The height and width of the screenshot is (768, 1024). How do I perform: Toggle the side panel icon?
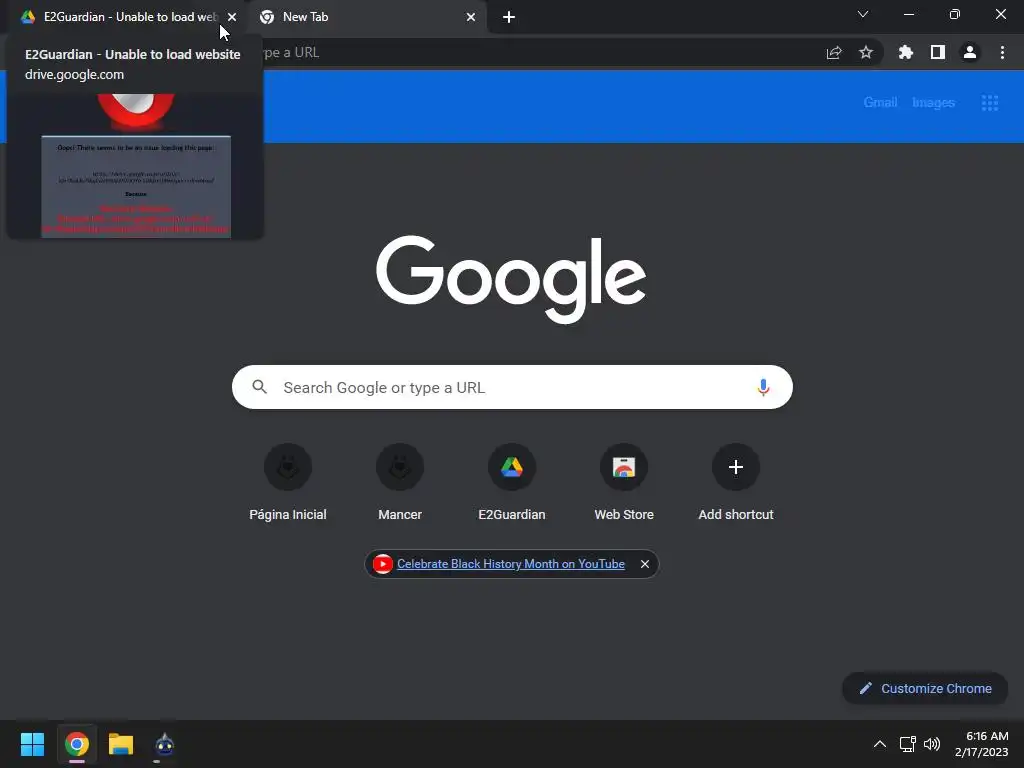click(937, 52)
